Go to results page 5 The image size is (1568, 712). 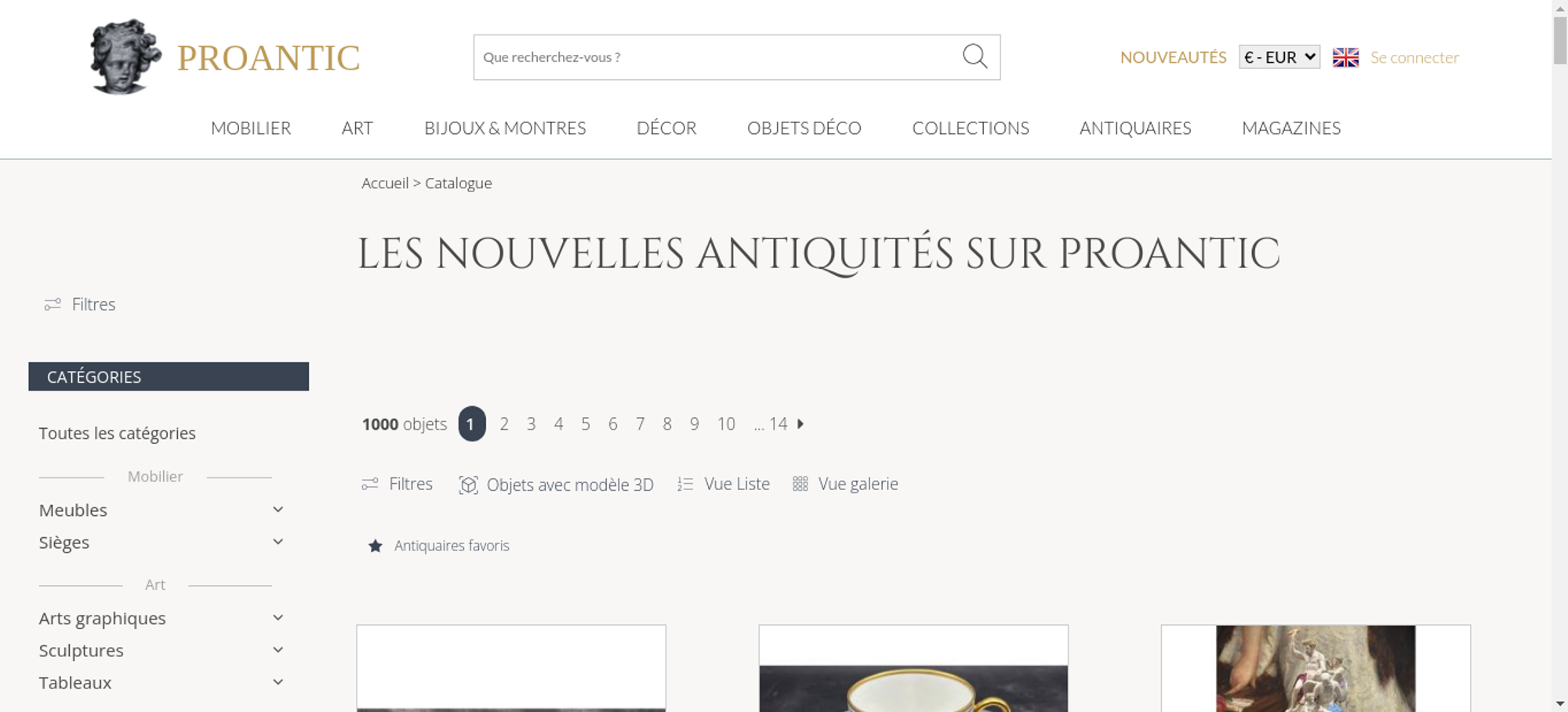click(586, 424)
